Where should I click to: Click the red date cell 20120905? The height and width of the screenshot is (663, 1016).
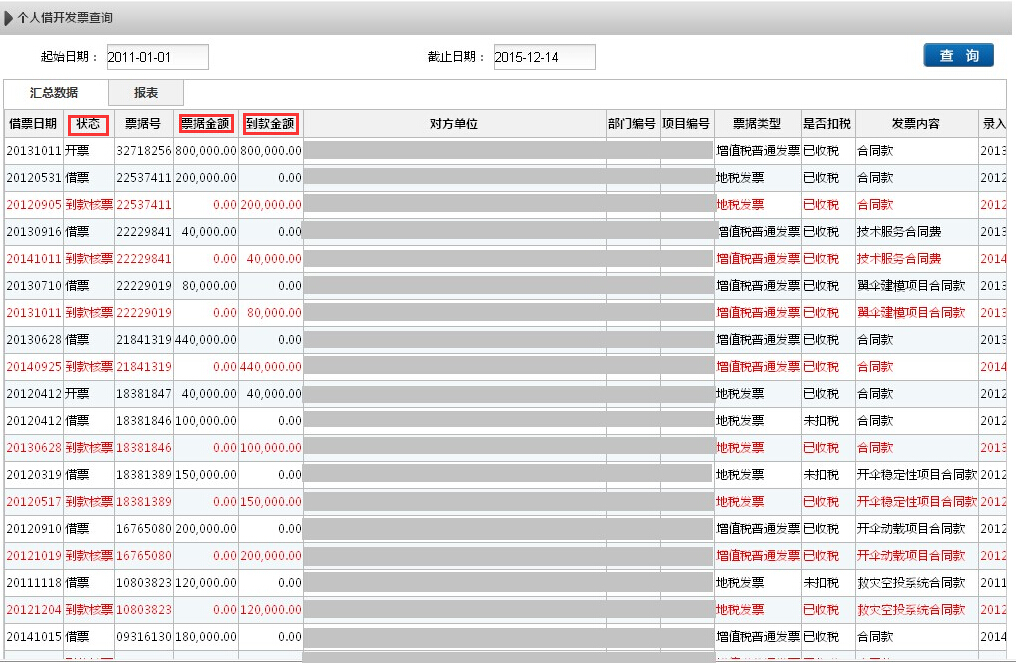pos(33,205)
